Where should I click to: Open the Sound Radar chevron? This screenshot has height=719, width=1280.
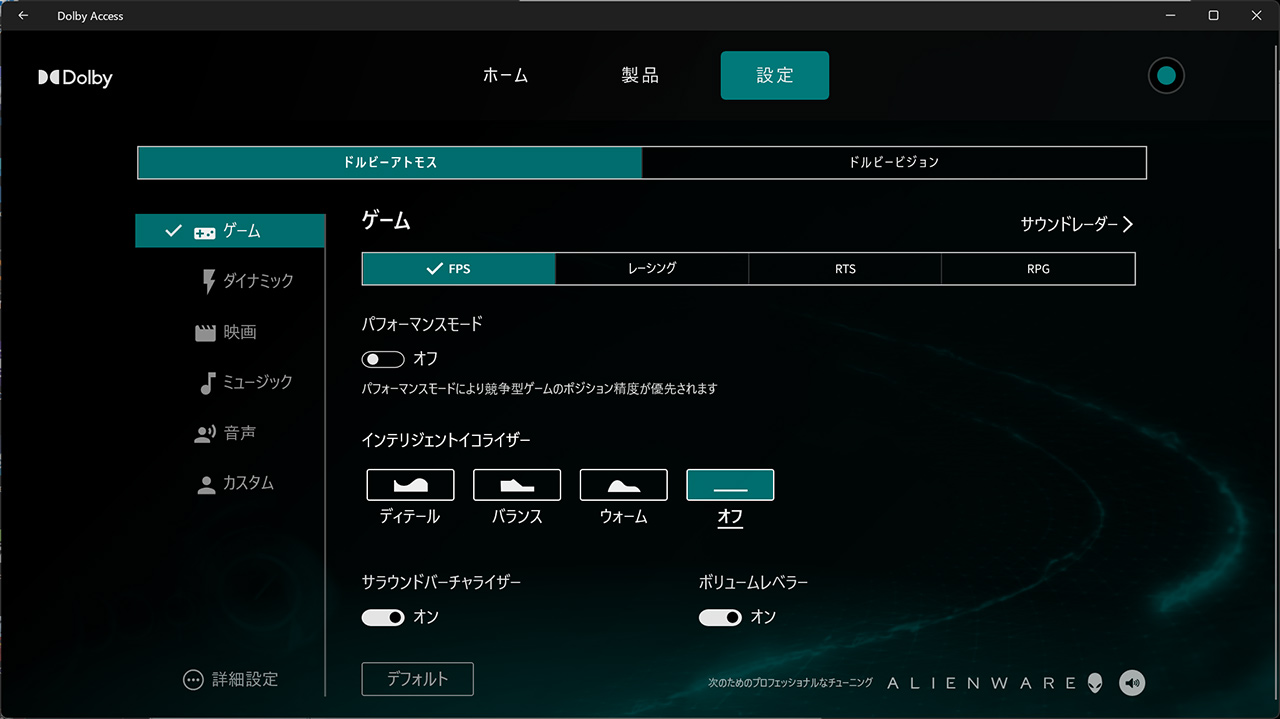pyautogui.click(x=1128, y=225)
